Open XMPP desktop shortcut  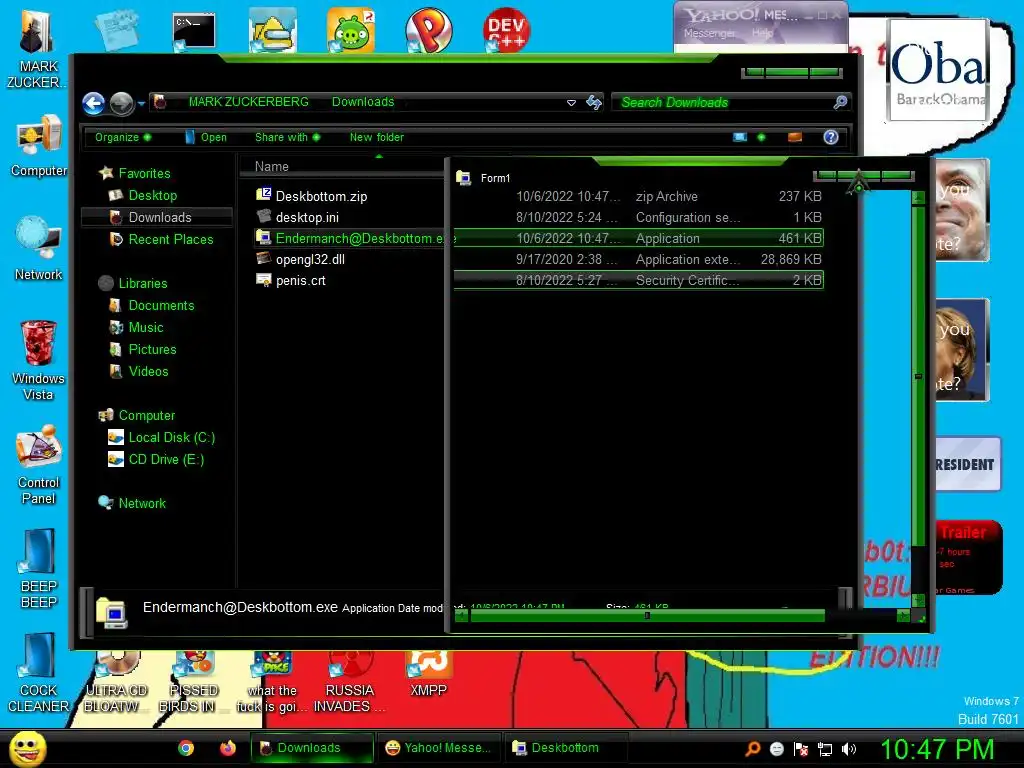(x=428, y=674)
